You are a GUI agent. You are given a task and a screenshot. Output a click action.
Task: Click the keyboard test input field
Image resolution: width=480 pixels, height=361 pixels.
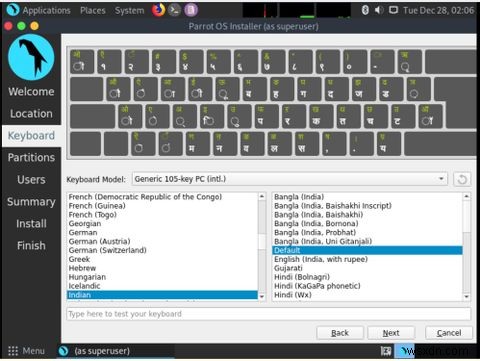coord(269,314)
